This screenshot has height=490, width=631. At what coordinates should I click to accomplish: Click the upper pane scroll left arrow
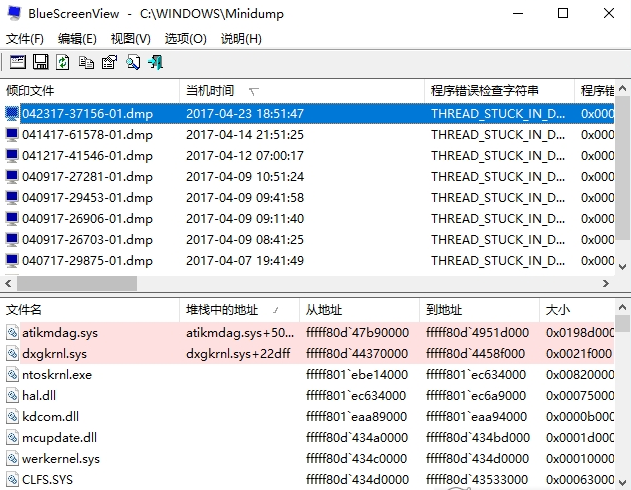tap(8, 283)
